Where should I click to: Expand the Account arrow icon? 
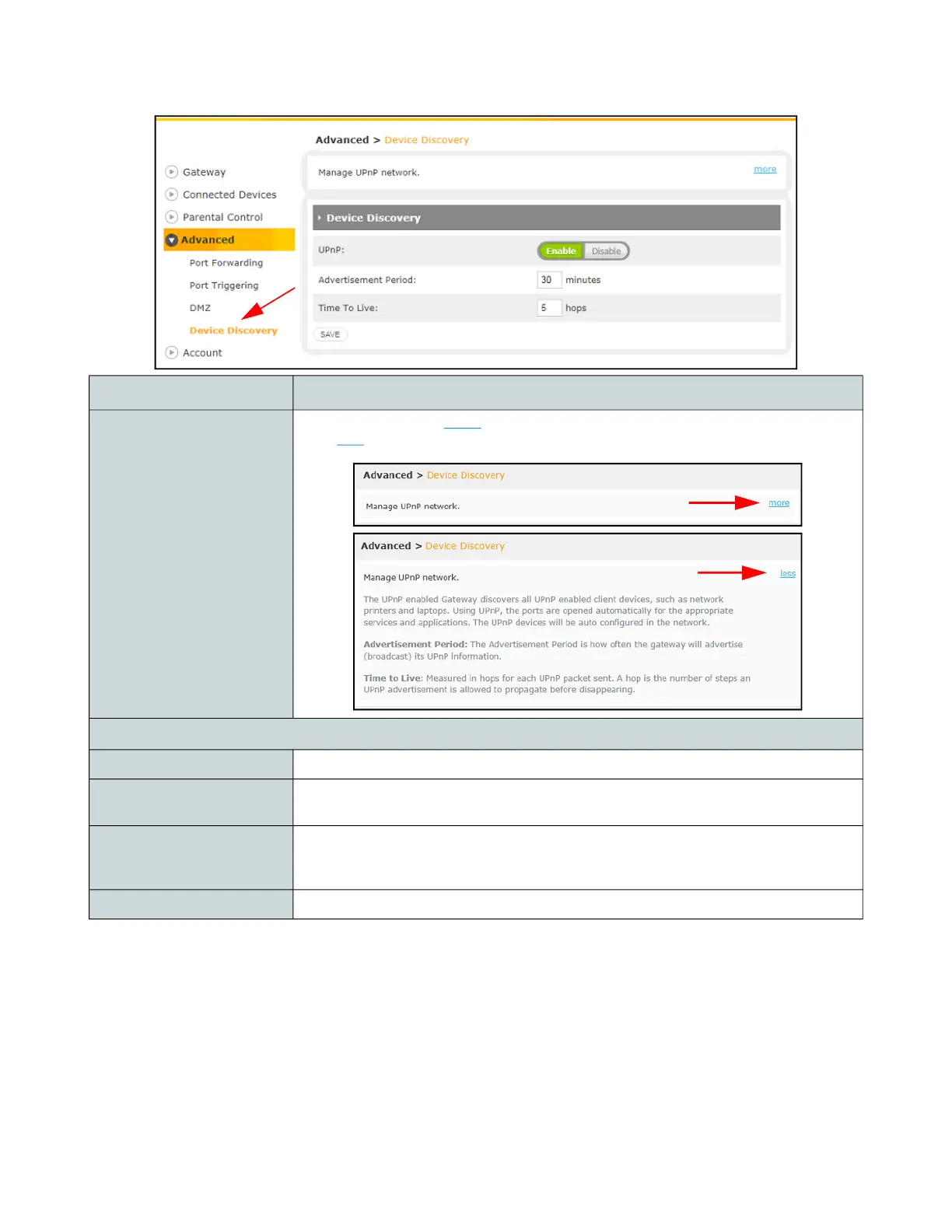point(172,352)
